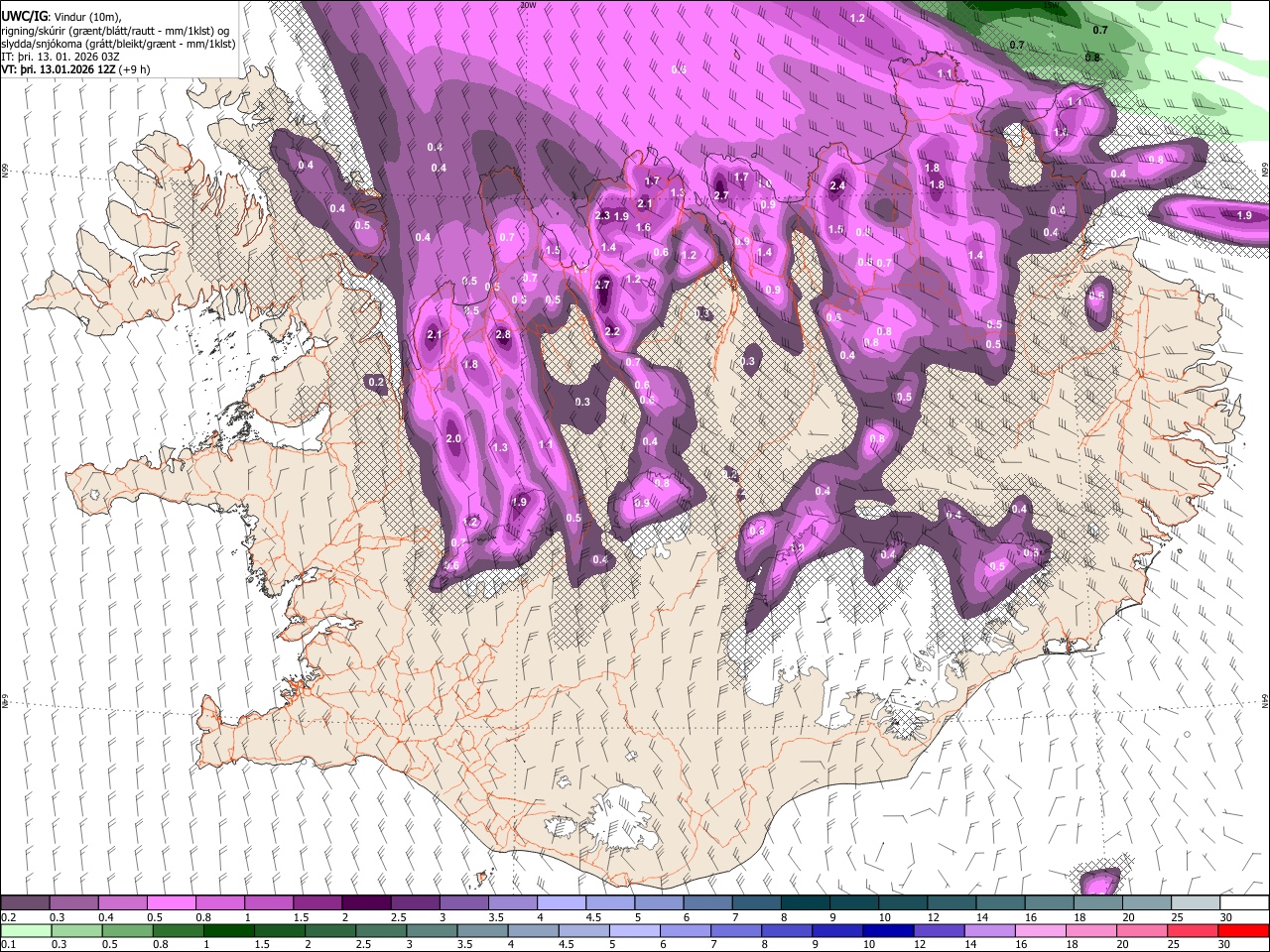Pick the red rain legend swatch labeled 30
Image resolution: width=1270 pixels, height=952 pixels.
[1243, 931]
